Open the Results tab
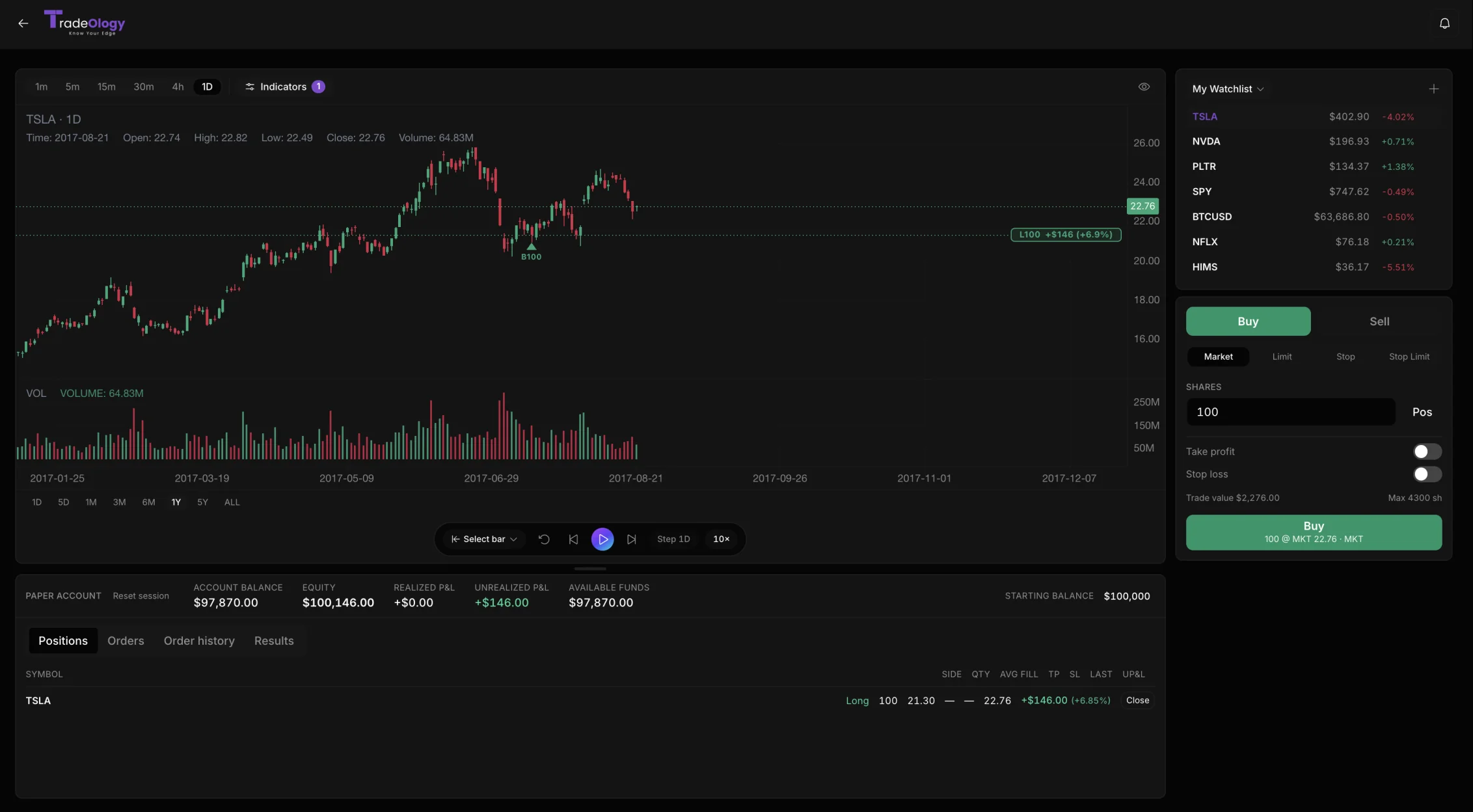Image resolution: width=1473 pixels, height=812 pixels. 274,641
